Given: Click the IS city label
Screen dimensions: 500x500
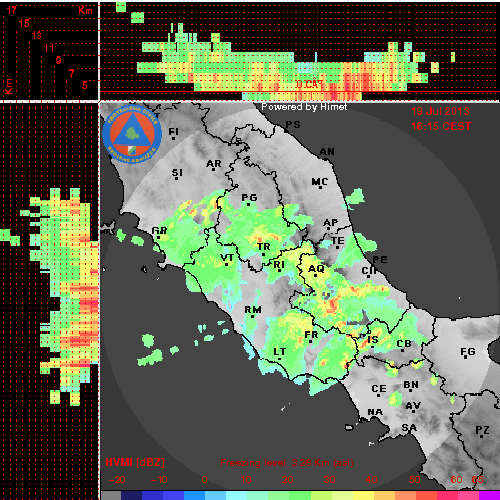Looking at the screenshot, I should click(x=373, y=340).
